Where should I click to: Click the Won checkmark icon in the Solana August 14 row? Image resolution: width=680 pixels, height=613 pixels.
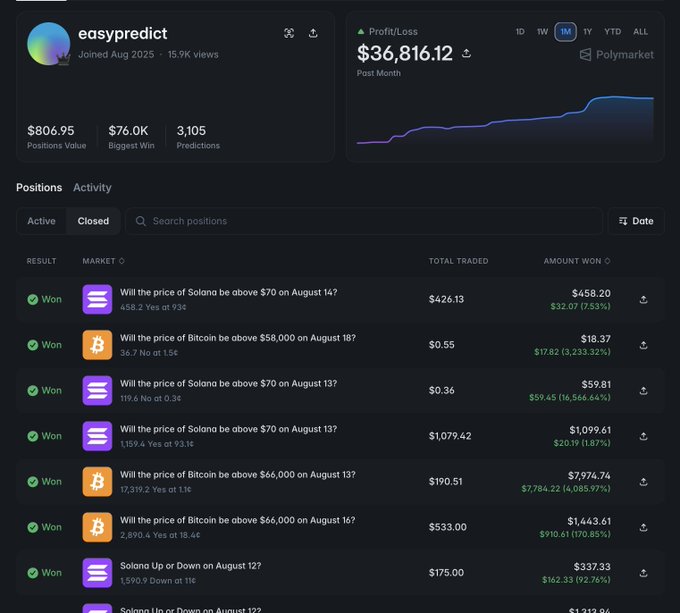point(33,300)
